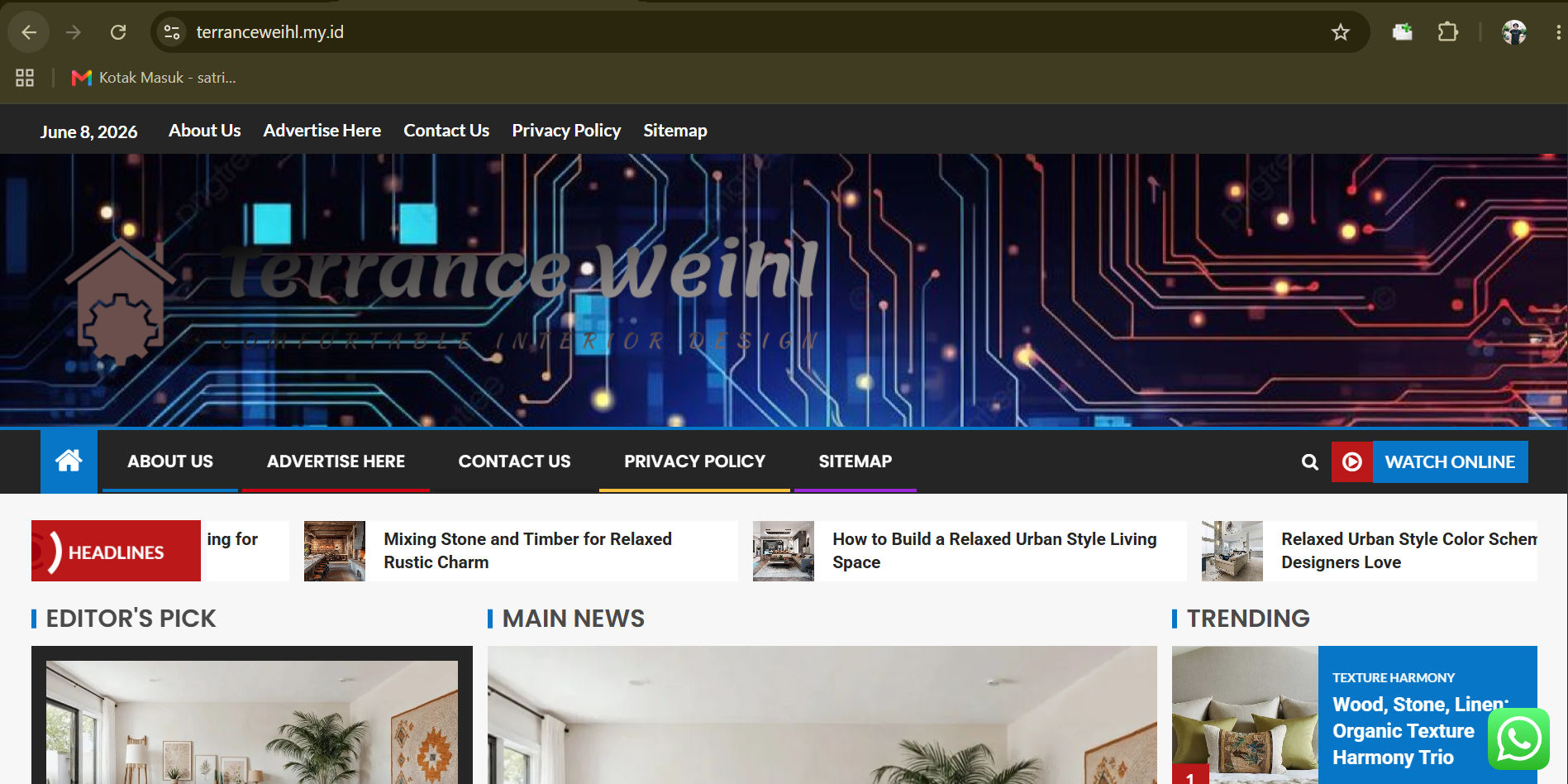The width and height of the screenshot is (1568, 784).
Task: Open the Main News featured image
Action: coord(822,715)
